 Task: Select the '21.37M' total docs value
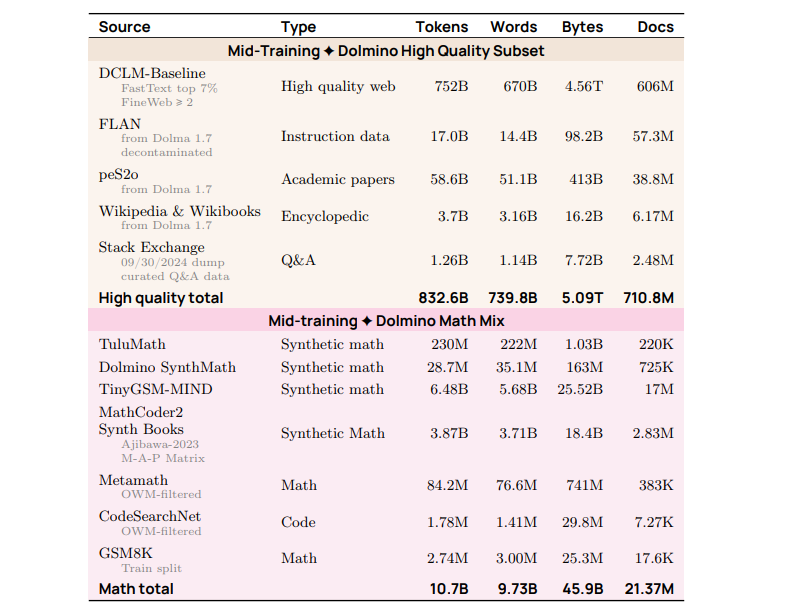point(649,589)
